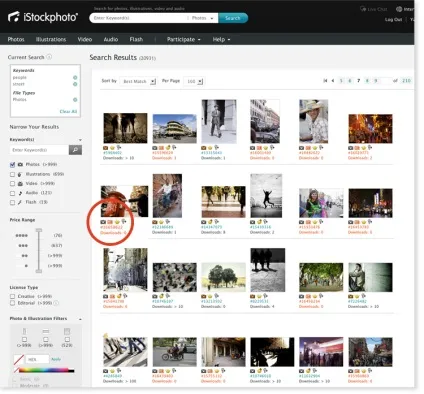Click Clear All in Current Search
Screen dimensions: 424x394
click(x=68, y=111)
